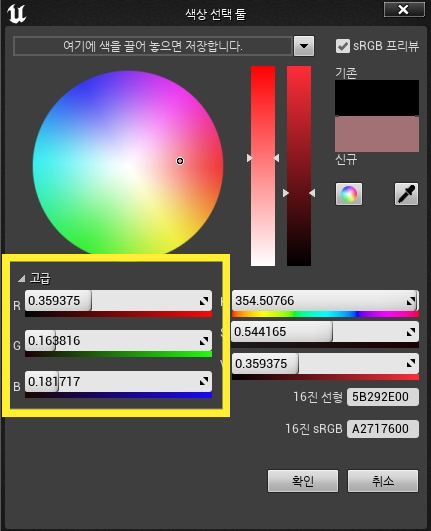Click the G field spinner arrow icon
The width and height of the screenshot is (431, 531).
(x=203, y=341)
